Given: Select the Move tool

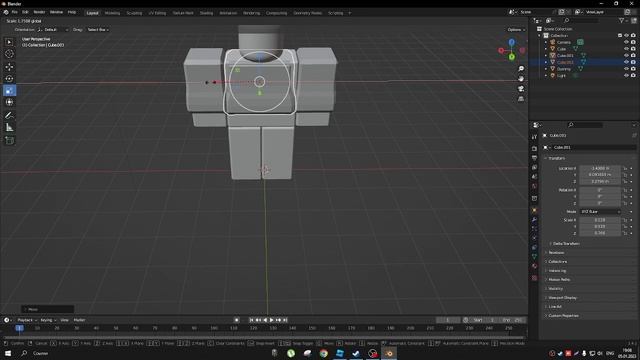Looking at the screenshot, I should (x=9, y=67).
